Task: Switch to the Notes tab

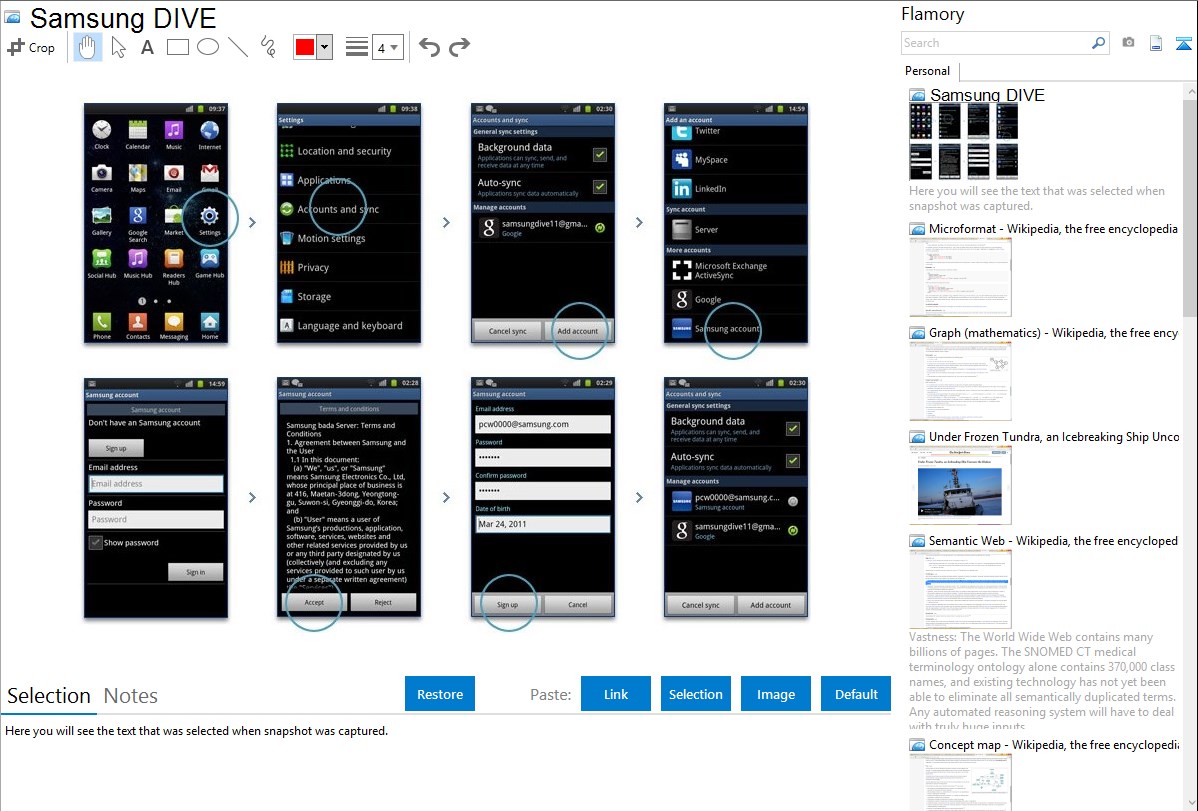Action: tap(131, 696)
